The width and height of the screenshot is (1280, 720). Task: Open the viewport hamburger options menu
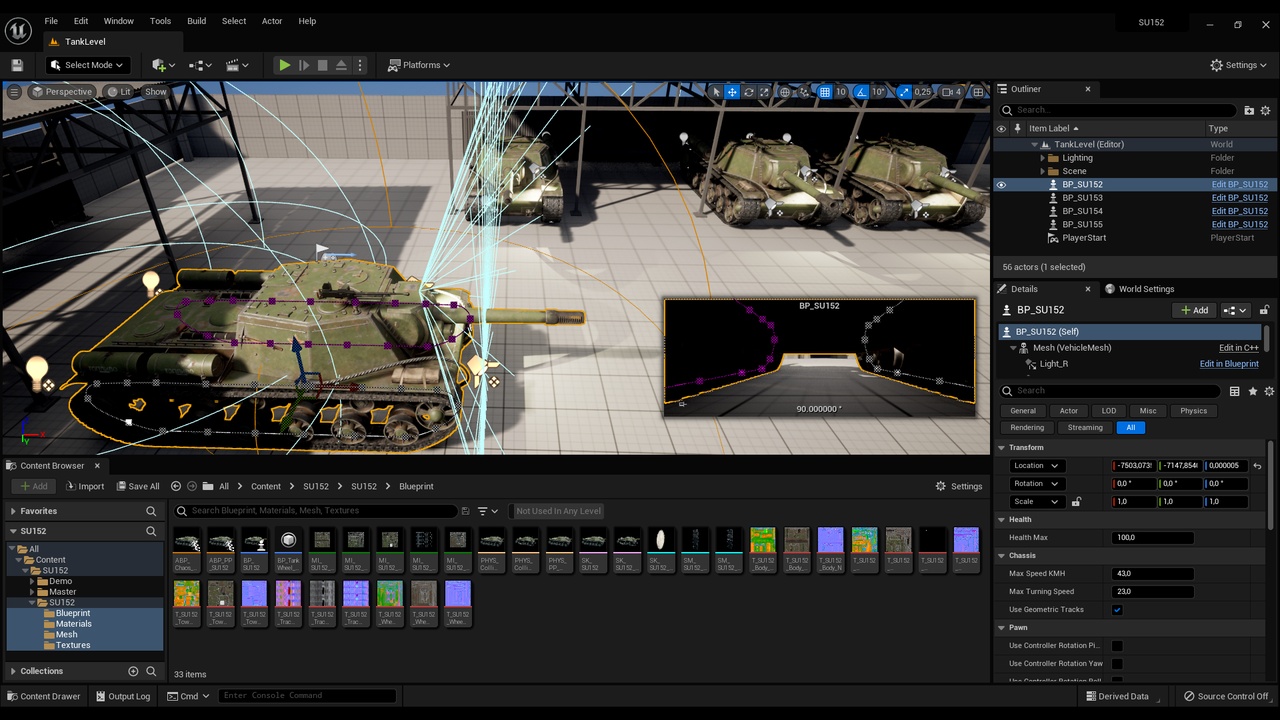point(14,92)
